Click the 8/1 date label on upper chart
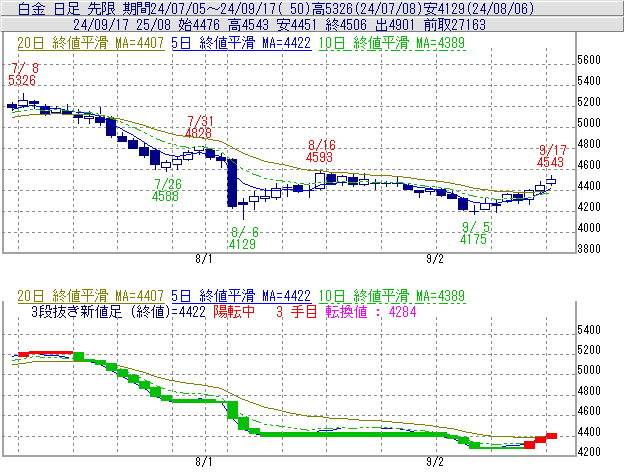The width and height of the screenshot is (624, 475). 204,259
